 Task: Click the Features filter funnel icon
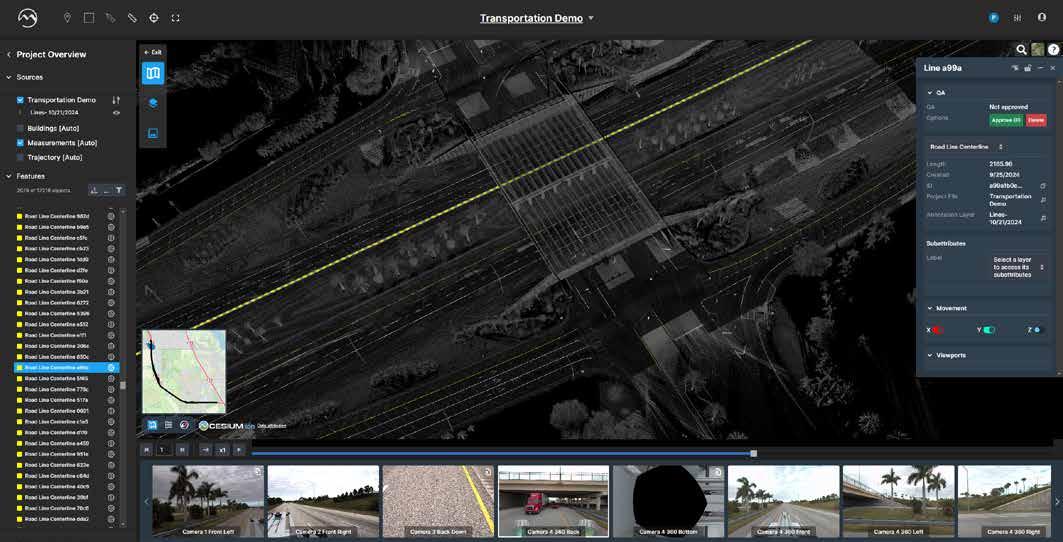(119, 191)
